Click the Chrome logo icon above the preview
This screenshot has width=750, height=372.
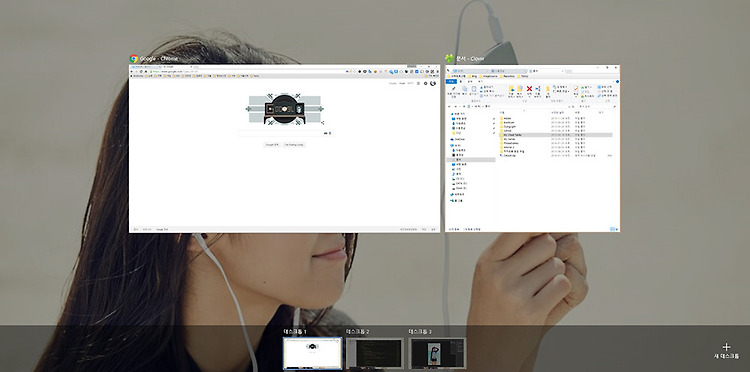133,58
